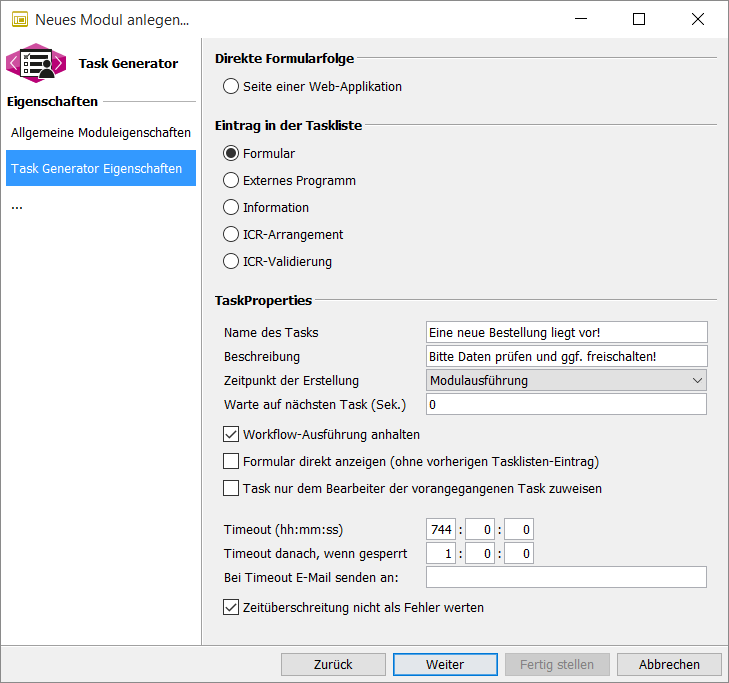Click the '...' entry in sidebar

click(17, 206)
